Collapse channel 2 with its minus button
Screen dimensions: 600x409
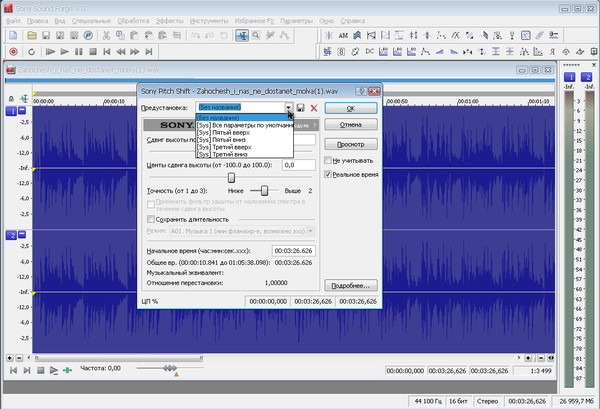[22, 234]
